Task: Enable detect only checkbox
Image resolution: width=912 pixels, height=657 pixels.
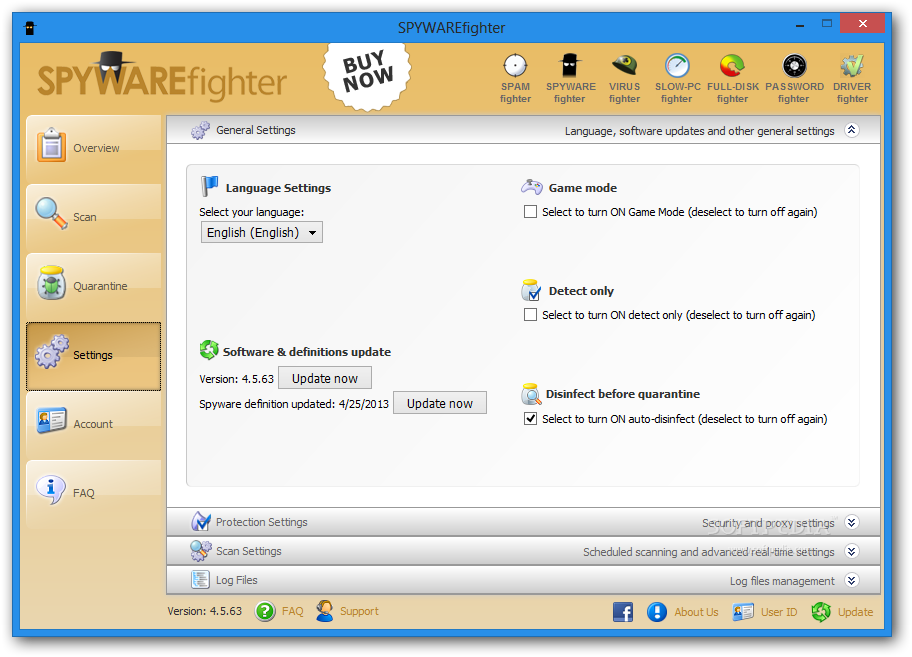Action: click(x=530, y=315)
